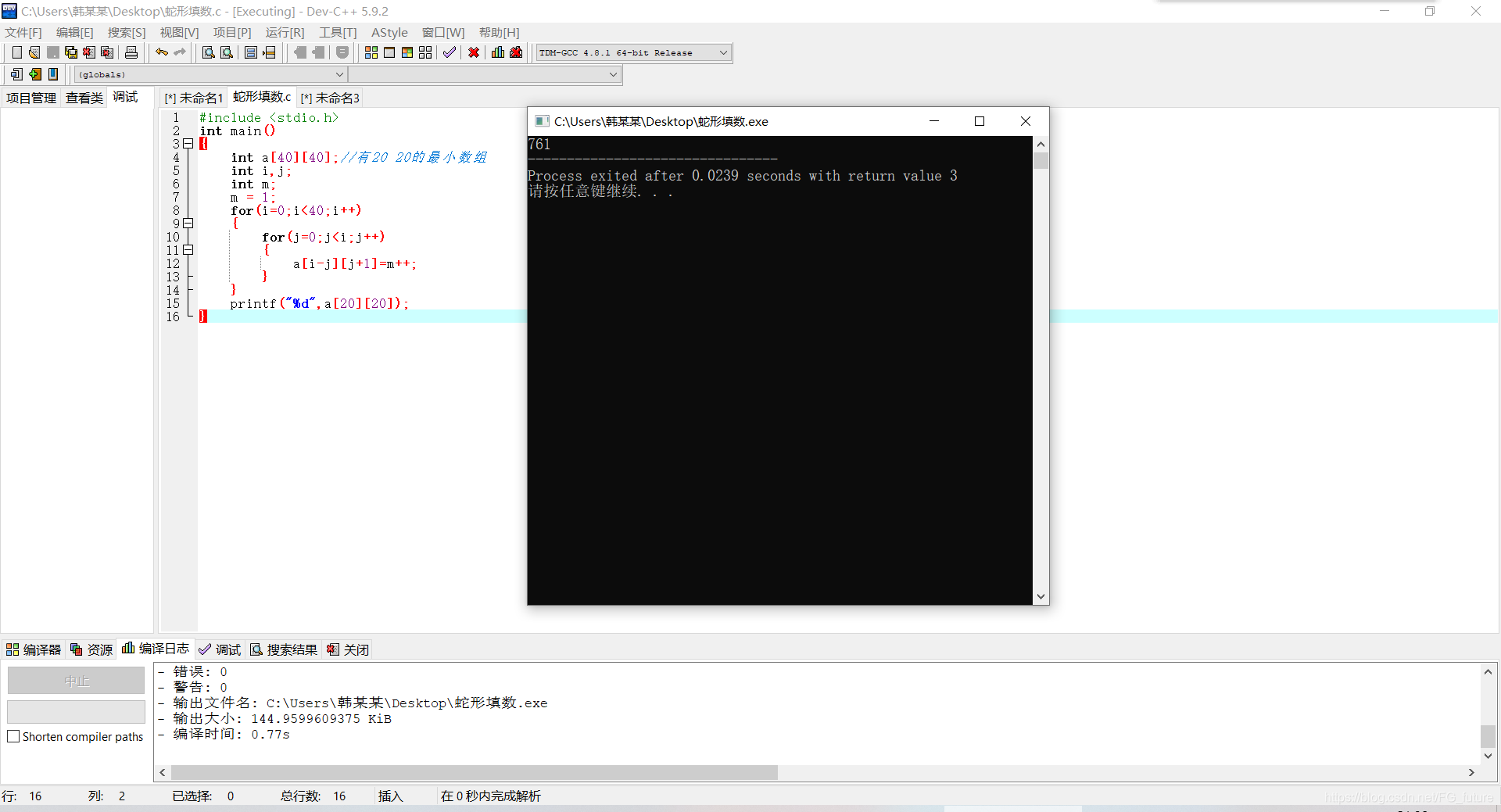Screen dimensions: 1501x812
Task: Switch to the 未命名1 editor tab
Action: click(194, 98)
